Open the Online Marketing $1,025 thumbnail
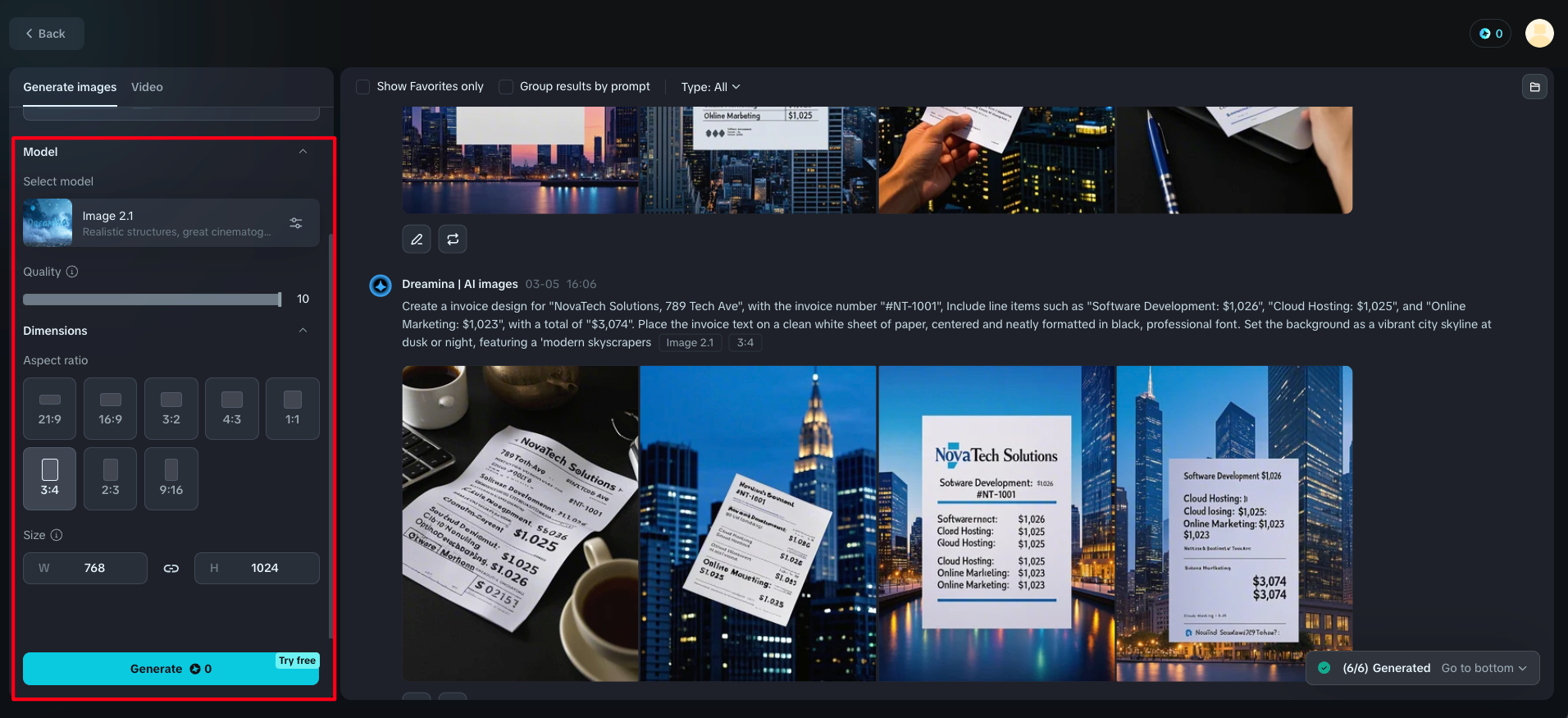Image resolution: width=1568 pixels, height=718 pixels. (x=759, y=160)
